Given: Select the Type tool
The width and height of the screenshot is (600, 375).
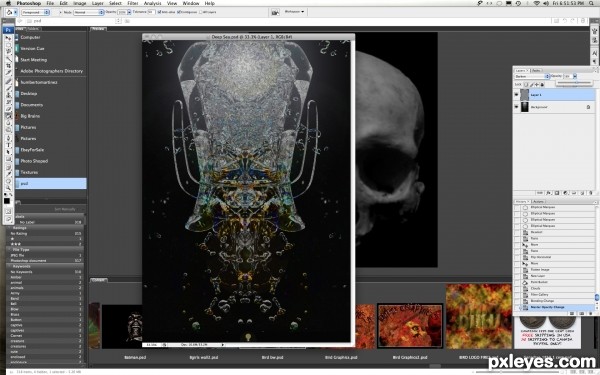Looking at the screenshot, I should click(x=8, y=145).
